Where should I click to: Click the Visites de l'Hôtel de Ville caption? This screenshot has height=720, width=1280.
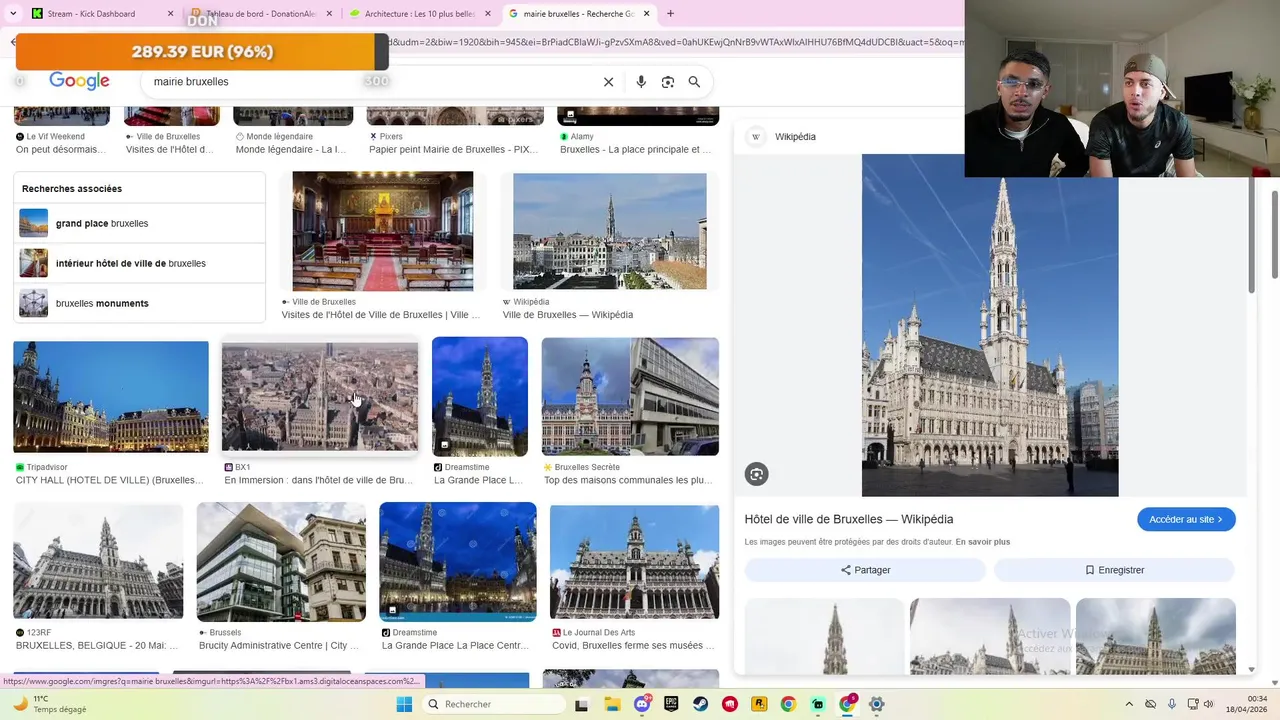[380, 315]
